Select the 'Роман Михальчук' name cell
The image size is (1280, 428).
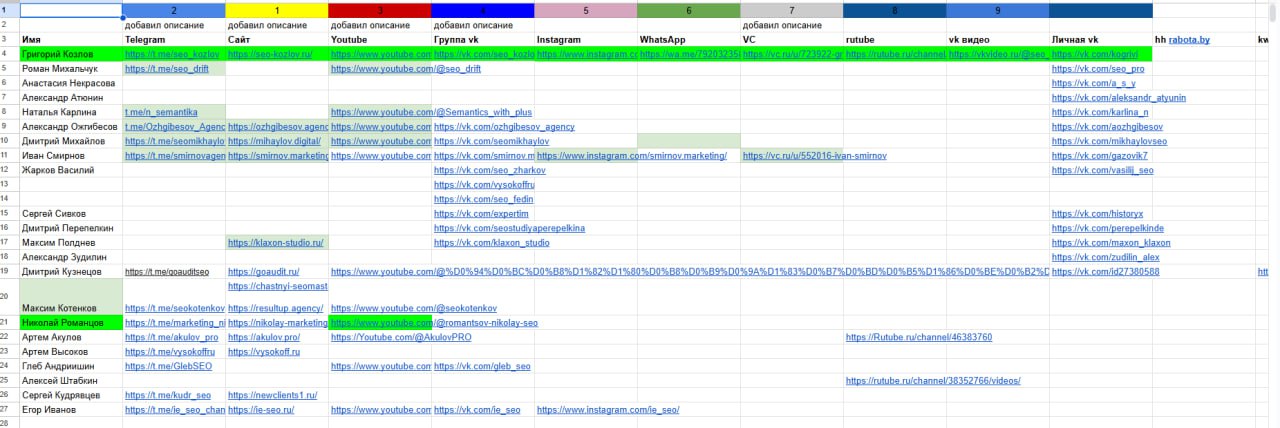[71, 68]
